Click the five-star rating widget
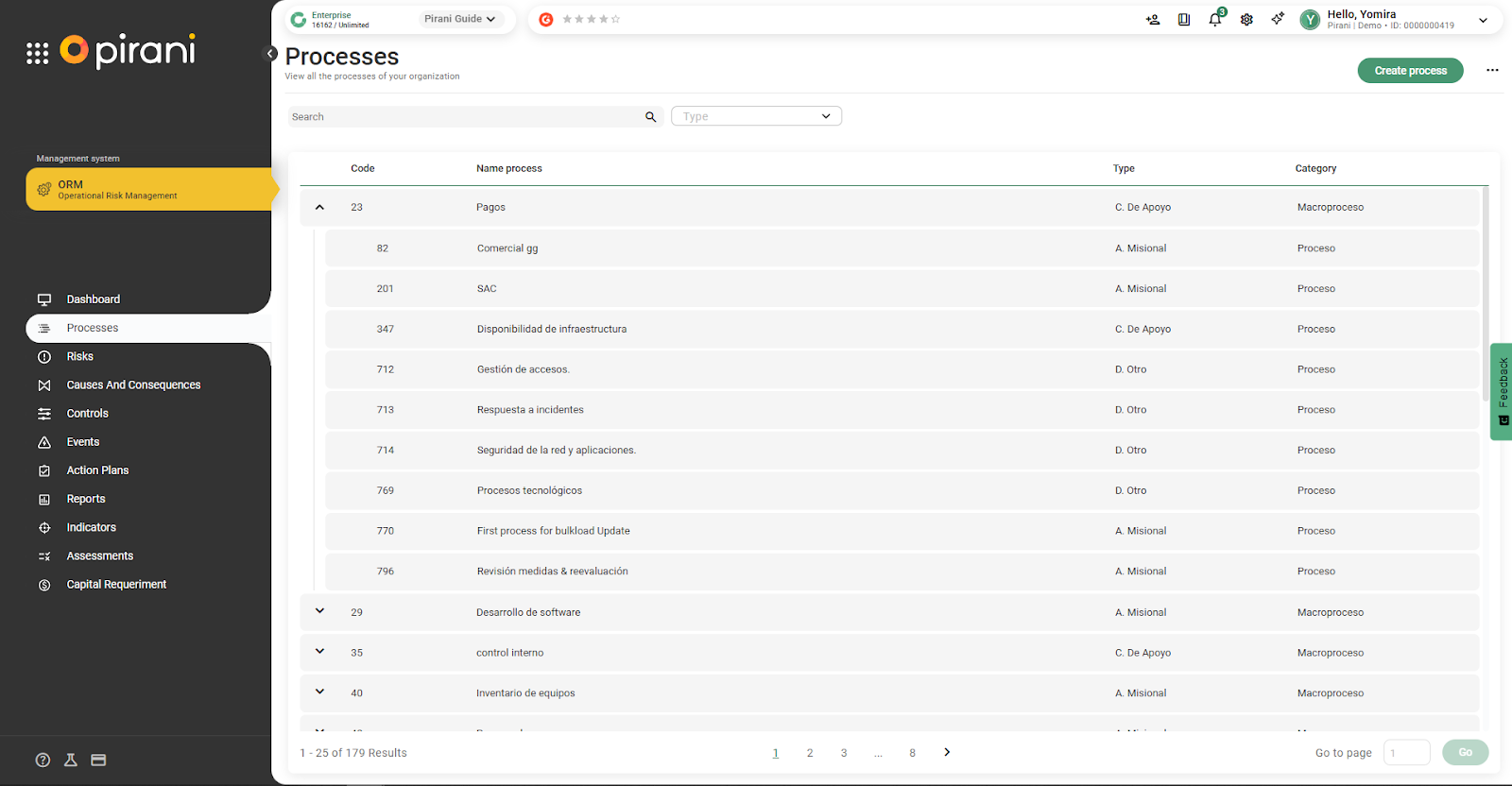 click(591, 19)
